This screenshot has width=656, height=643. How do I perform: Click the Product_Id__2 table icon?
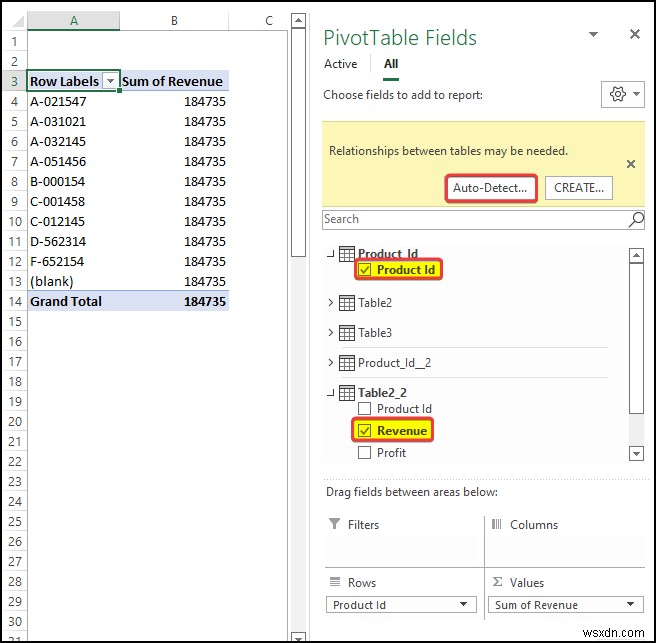point(346,363)
